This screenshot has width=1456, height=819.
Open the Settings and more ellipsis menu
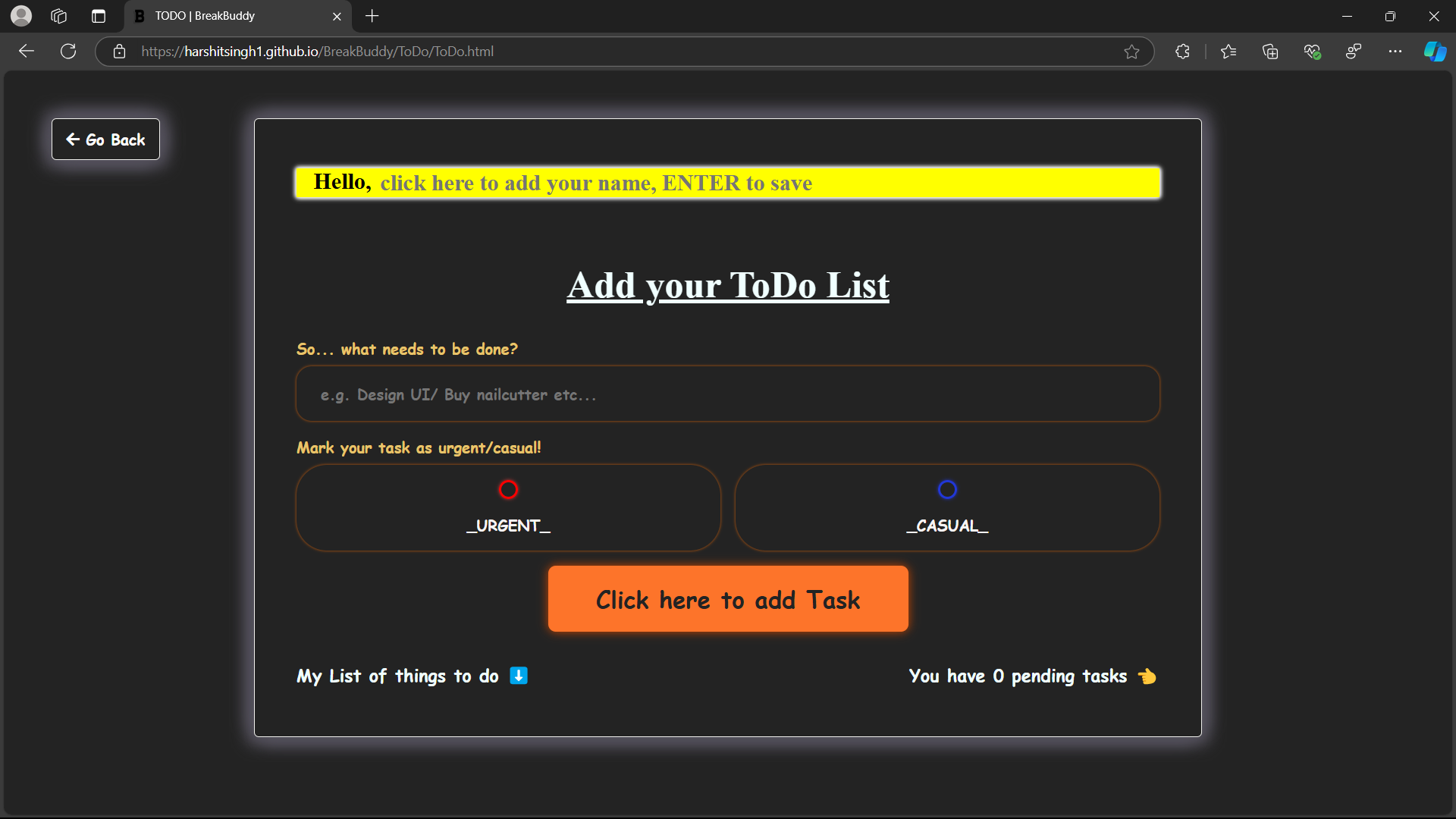click(x=1395, y=52)
